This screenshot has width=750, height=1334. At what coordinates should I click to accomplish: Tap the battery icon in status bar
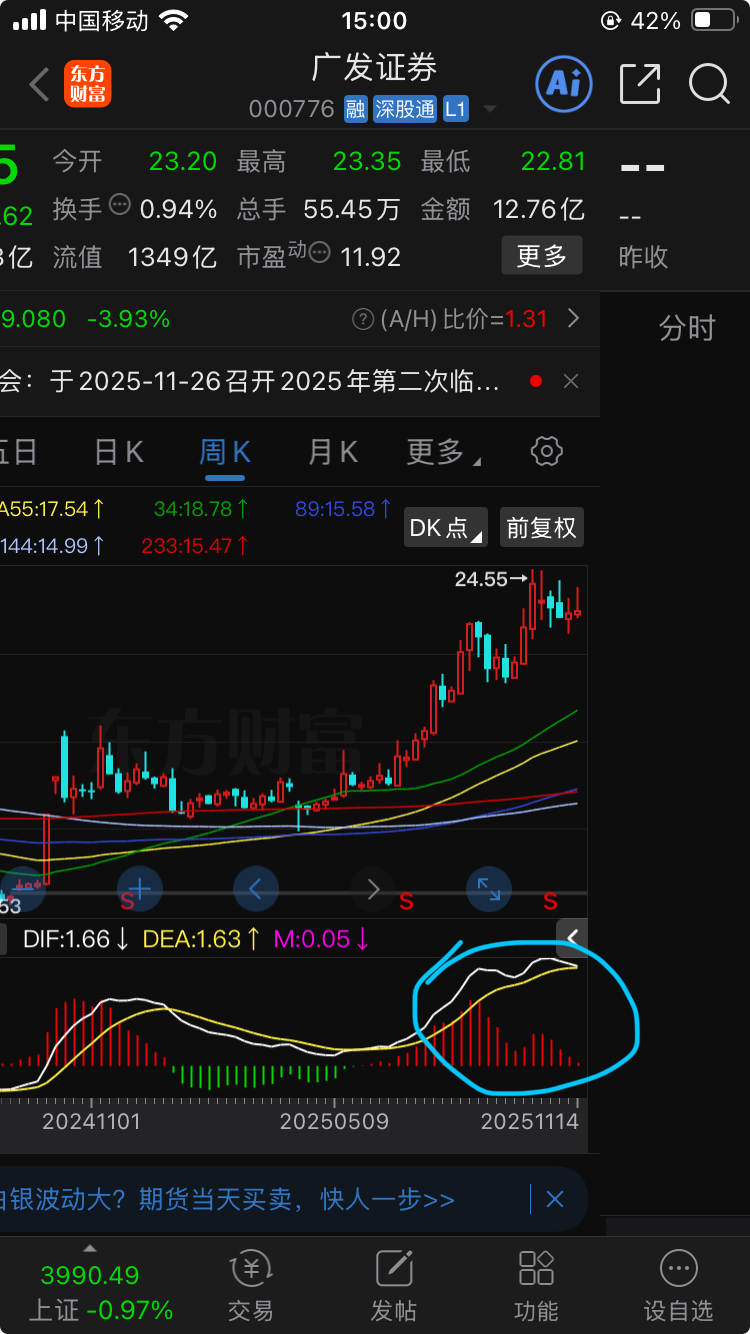[x=714, y=20]
